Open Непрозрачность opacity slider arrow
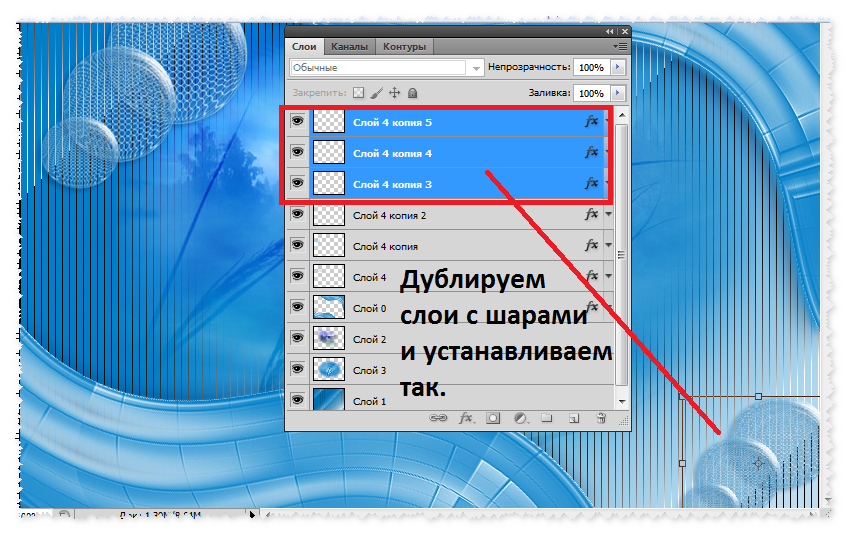850x535 pixels. click(x=617, y=67)
